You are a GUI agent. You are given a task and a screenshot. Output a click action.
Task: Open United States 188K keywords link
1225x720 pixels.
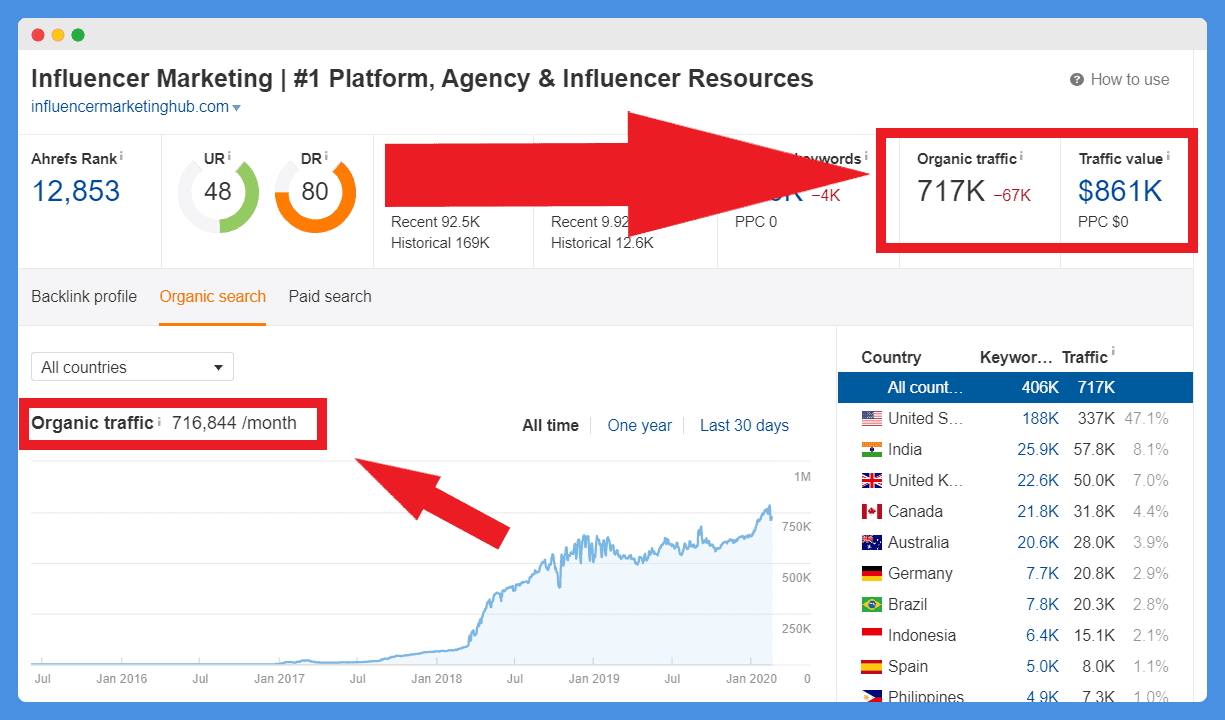click(x=1040, y=418)
